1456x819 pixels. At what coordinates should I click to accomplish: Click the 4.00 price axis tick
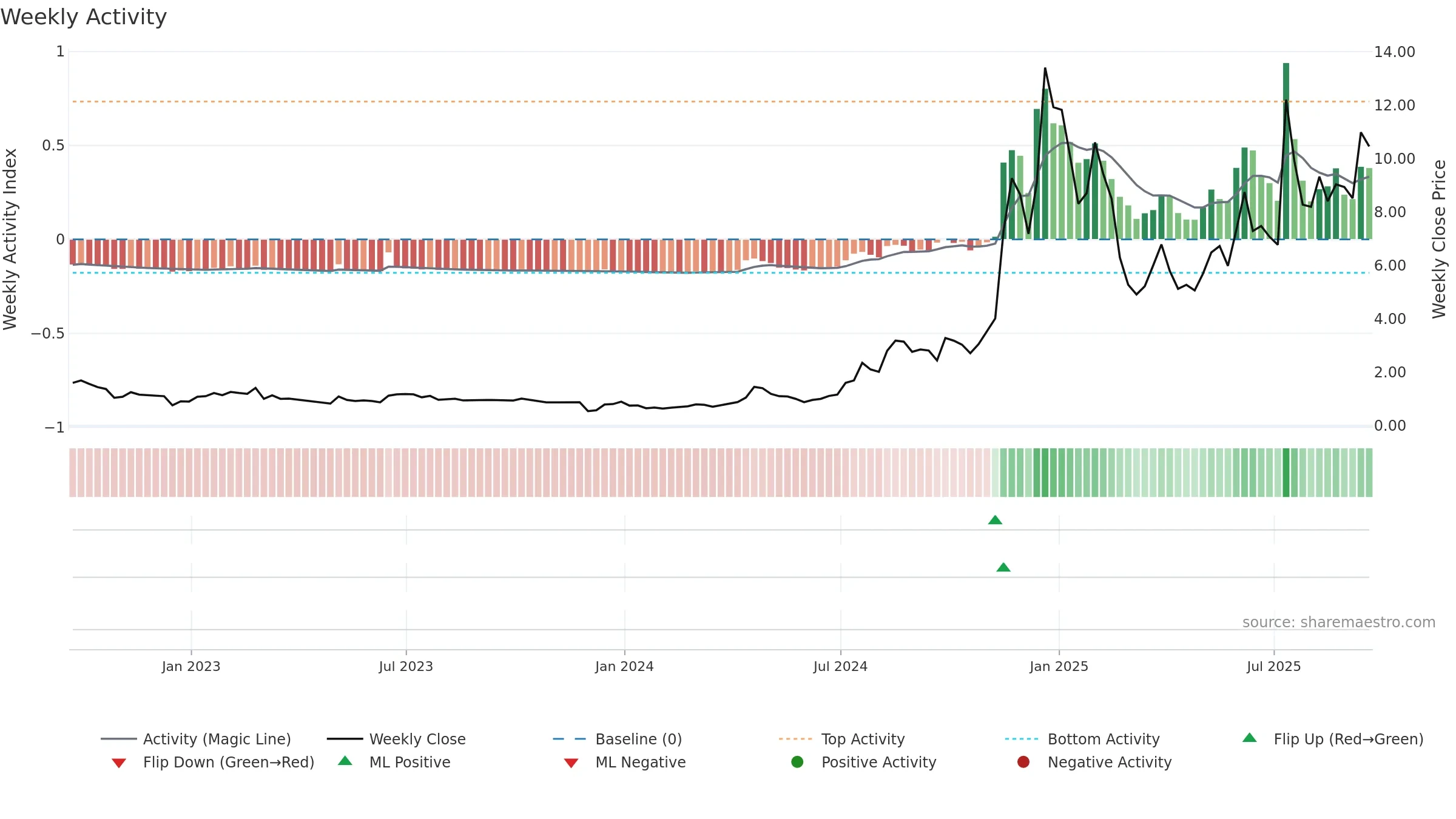pos(1390,319)
